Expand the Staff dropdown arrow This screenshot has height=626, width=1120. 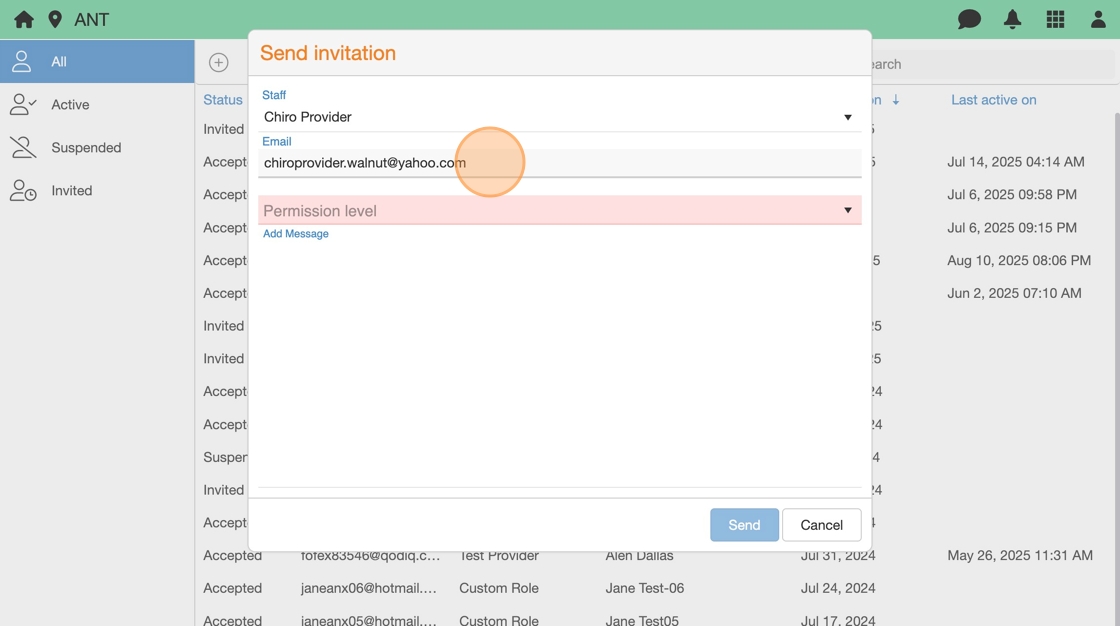pyautogui.click(x=847, y=117)
